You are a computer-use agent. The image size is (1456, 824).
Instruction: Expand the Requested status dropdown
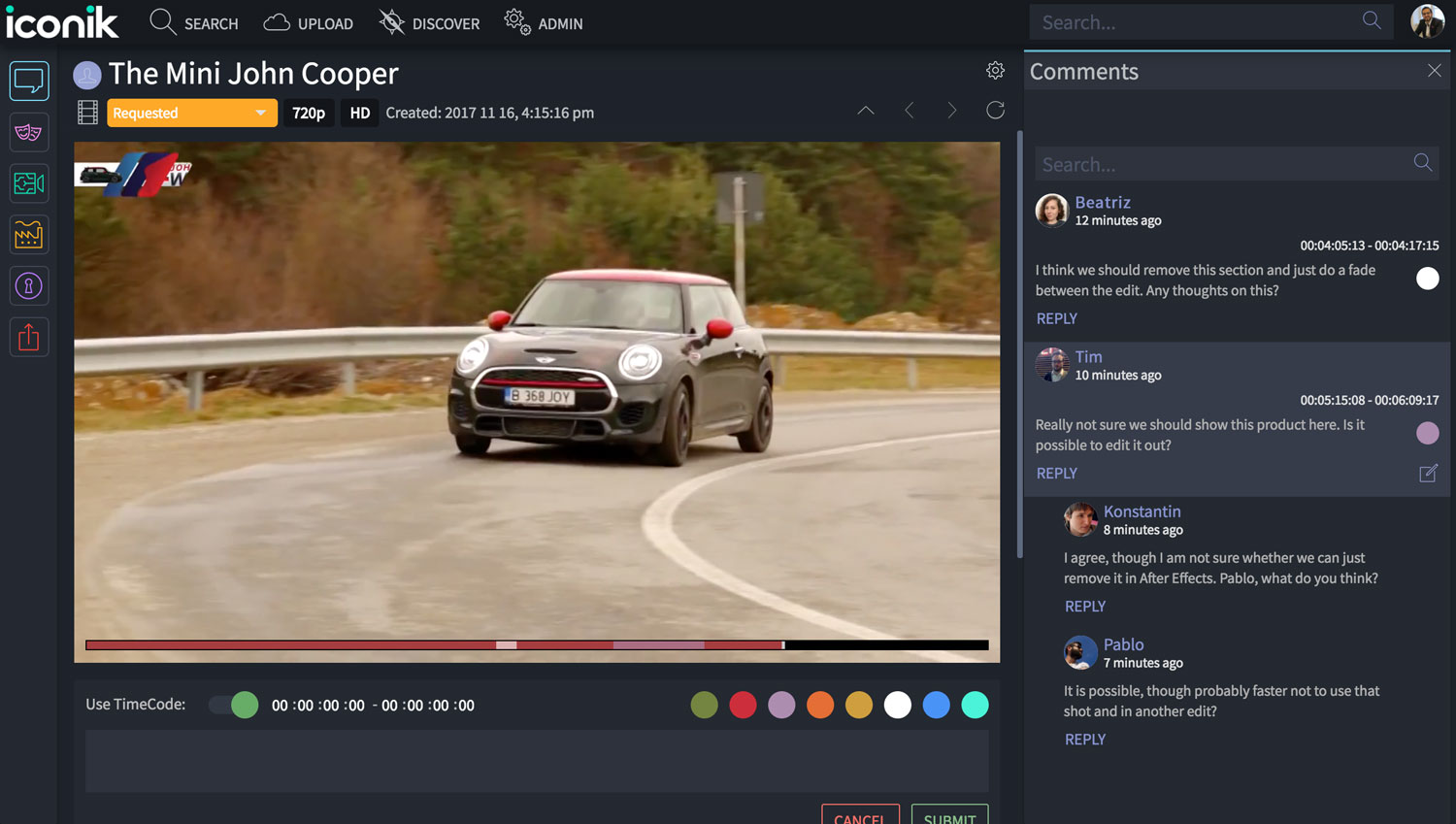[x=192, y=113]
